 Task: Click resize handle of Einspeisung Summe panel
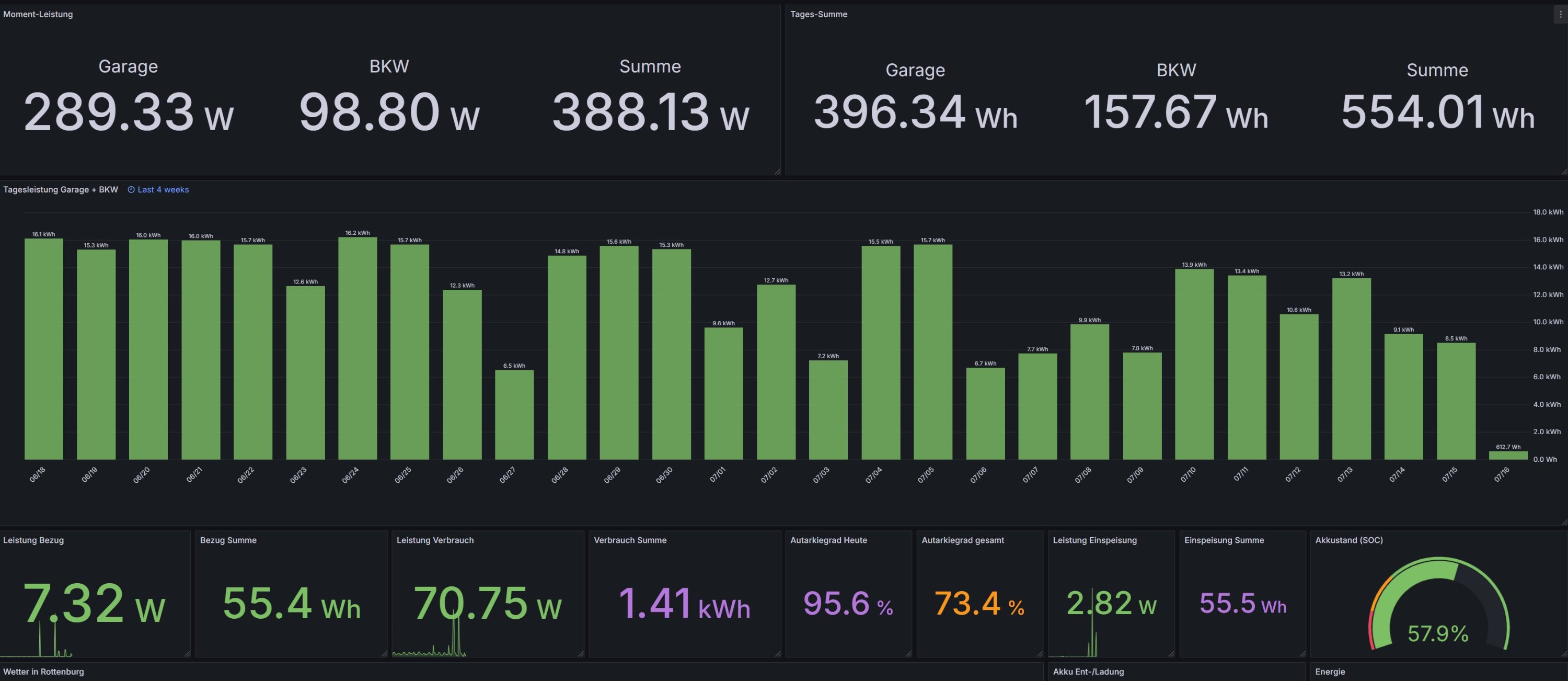(1302, 654)
